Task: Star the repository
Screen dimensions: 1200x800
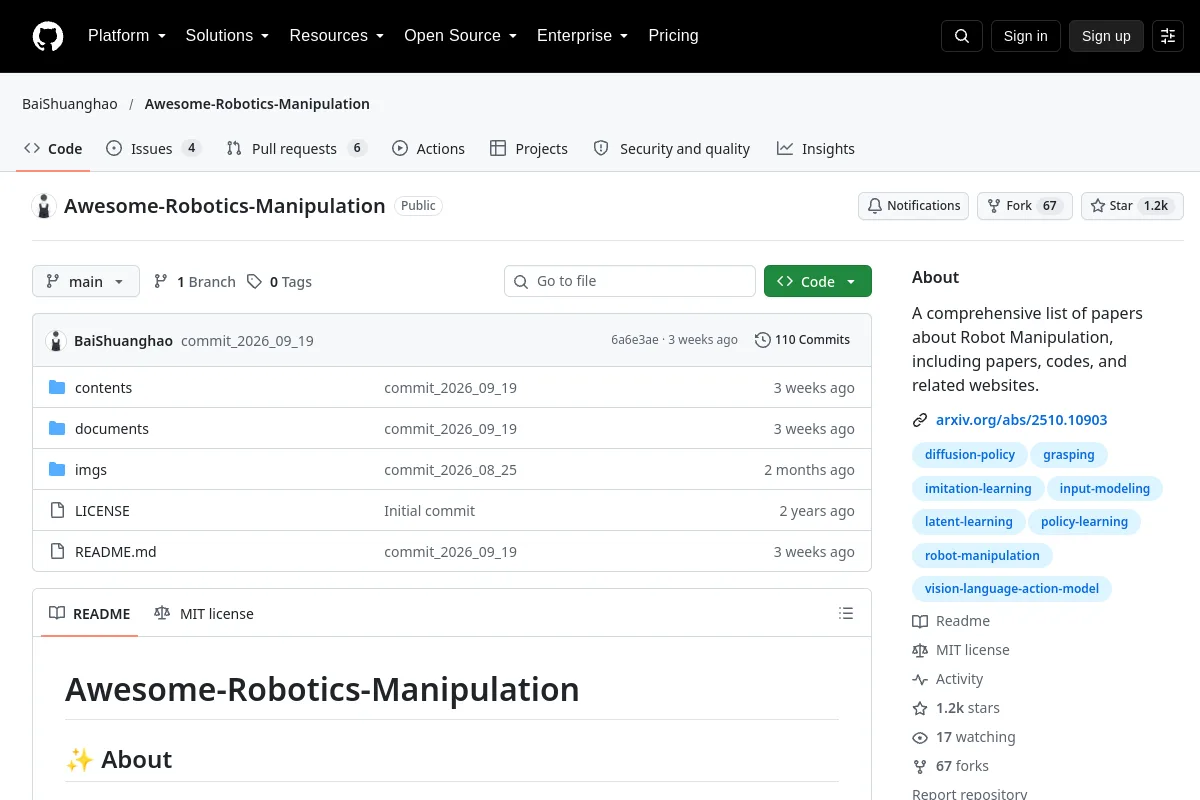Action: pyautogui.click(x=1132, y=206)
